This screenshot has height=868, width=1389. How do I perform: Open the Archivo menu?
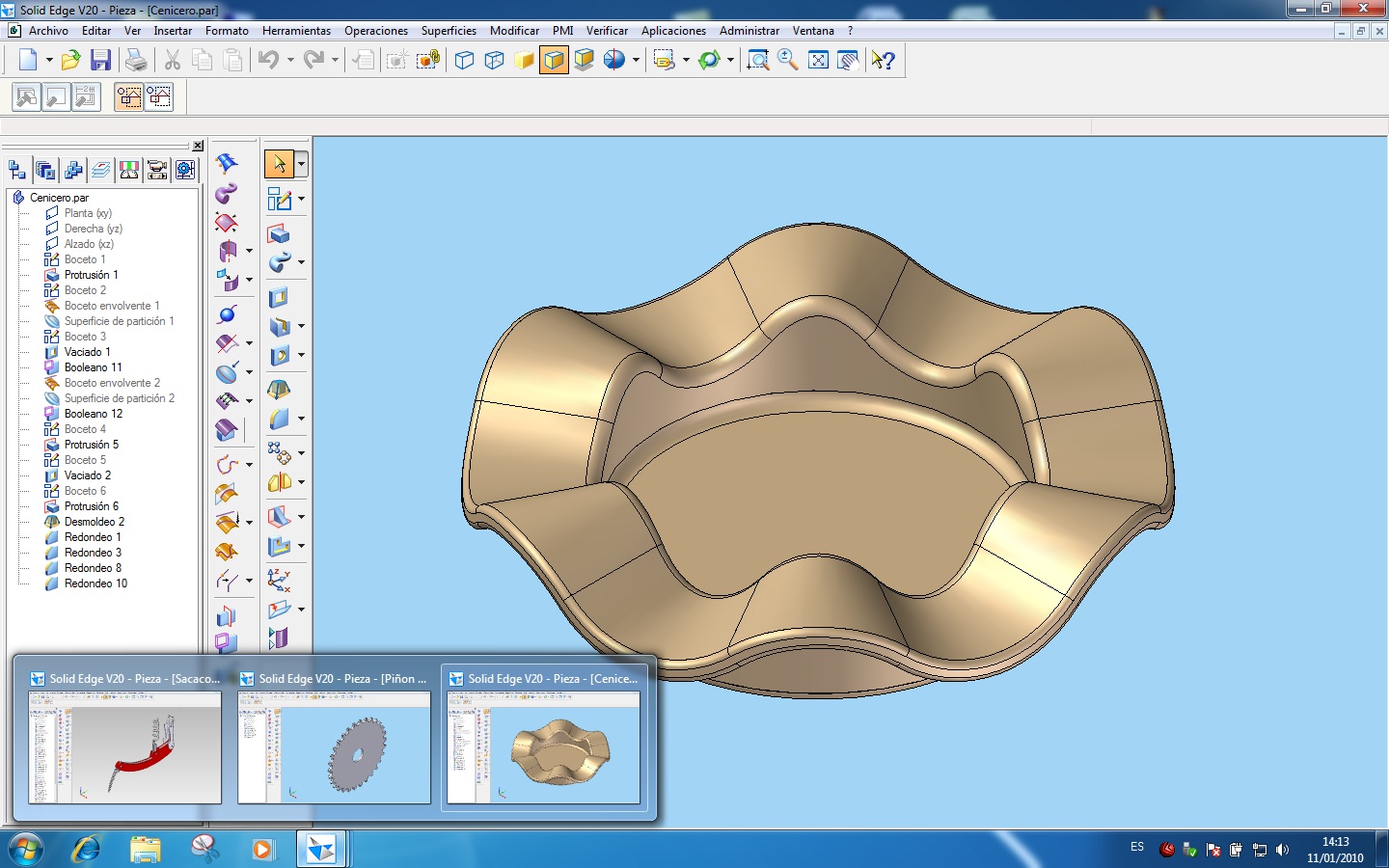pos(48,31)
